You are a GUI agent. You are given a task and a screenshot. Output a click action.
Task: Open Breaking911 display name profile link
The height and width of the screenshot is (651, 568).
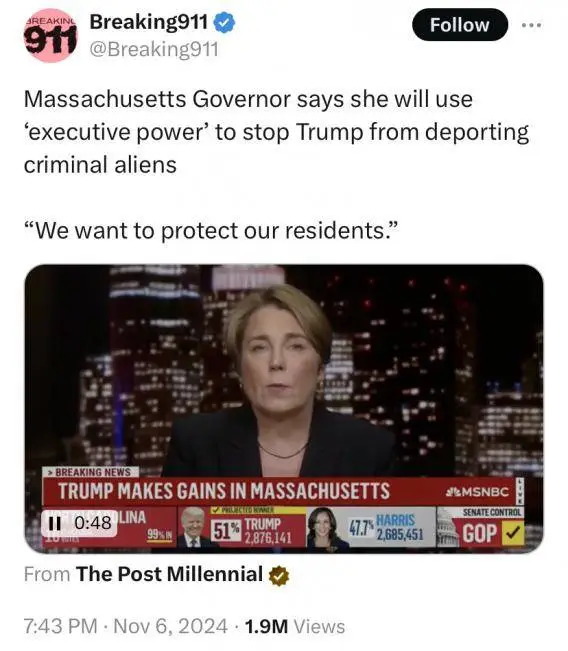(148, 22)
